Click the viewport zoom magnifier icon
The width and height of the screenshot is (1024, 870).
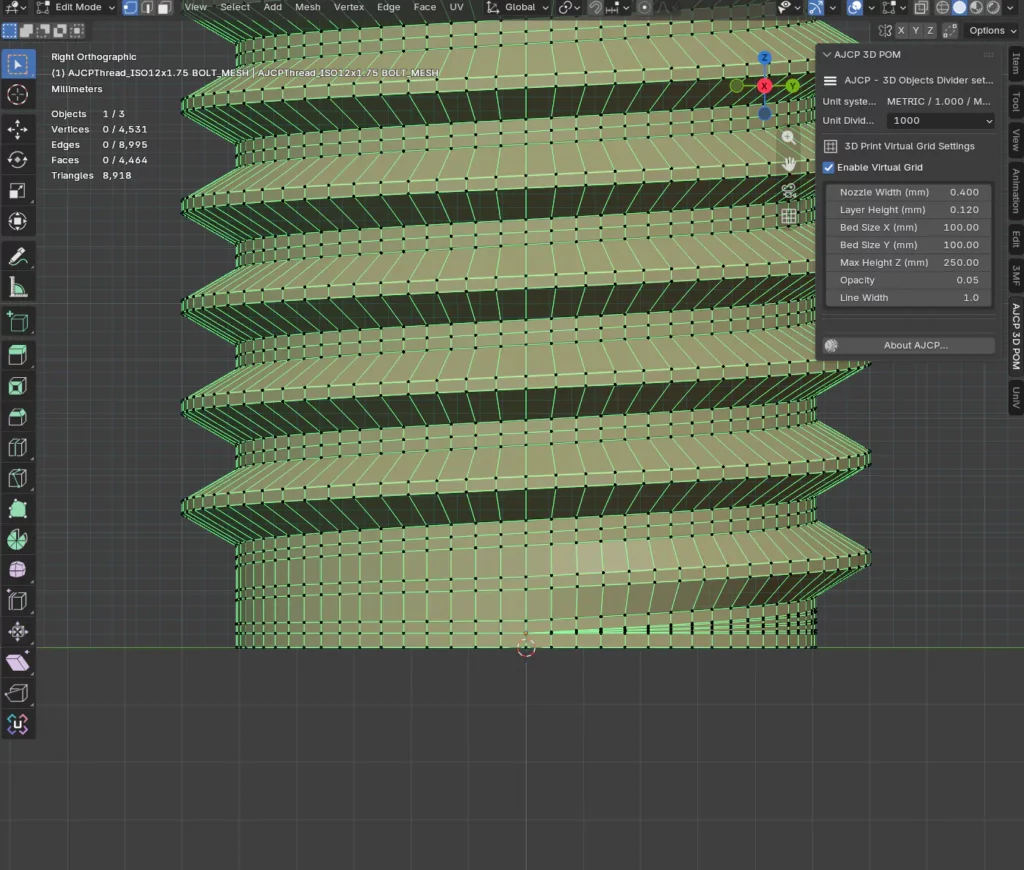(x=789, y=137)
